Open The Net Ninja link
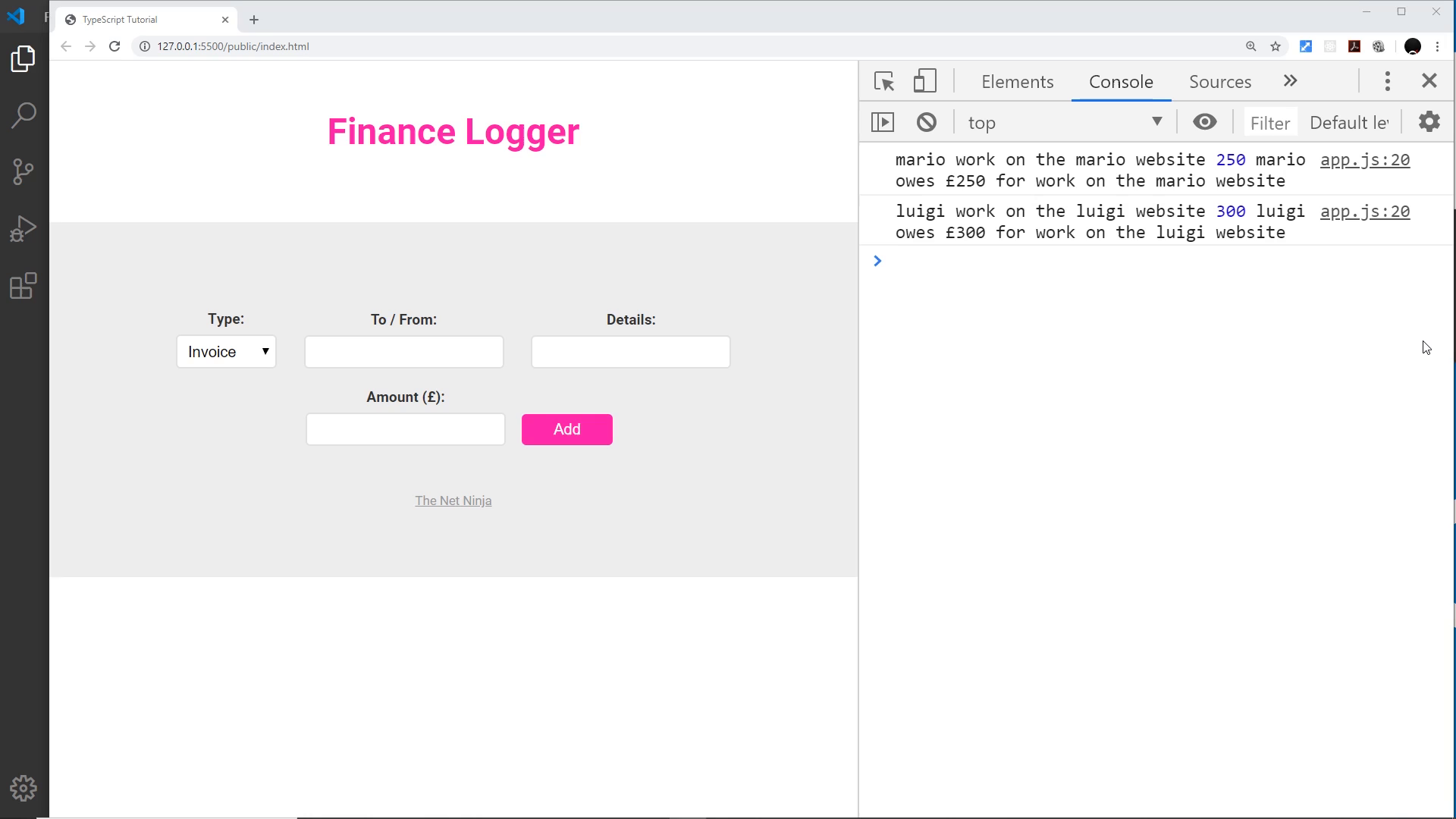 (x=453, y=500)
